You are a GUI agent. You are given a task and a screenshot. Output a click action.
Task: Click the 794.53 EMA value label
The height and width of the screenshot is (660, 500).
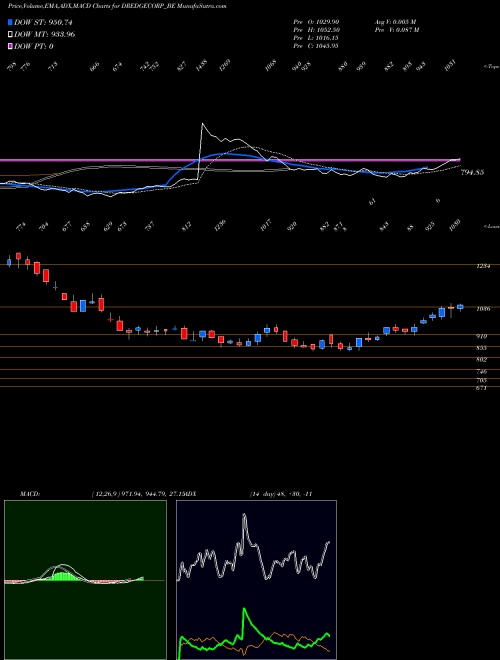pyautogui.click(x=472, y=172)
